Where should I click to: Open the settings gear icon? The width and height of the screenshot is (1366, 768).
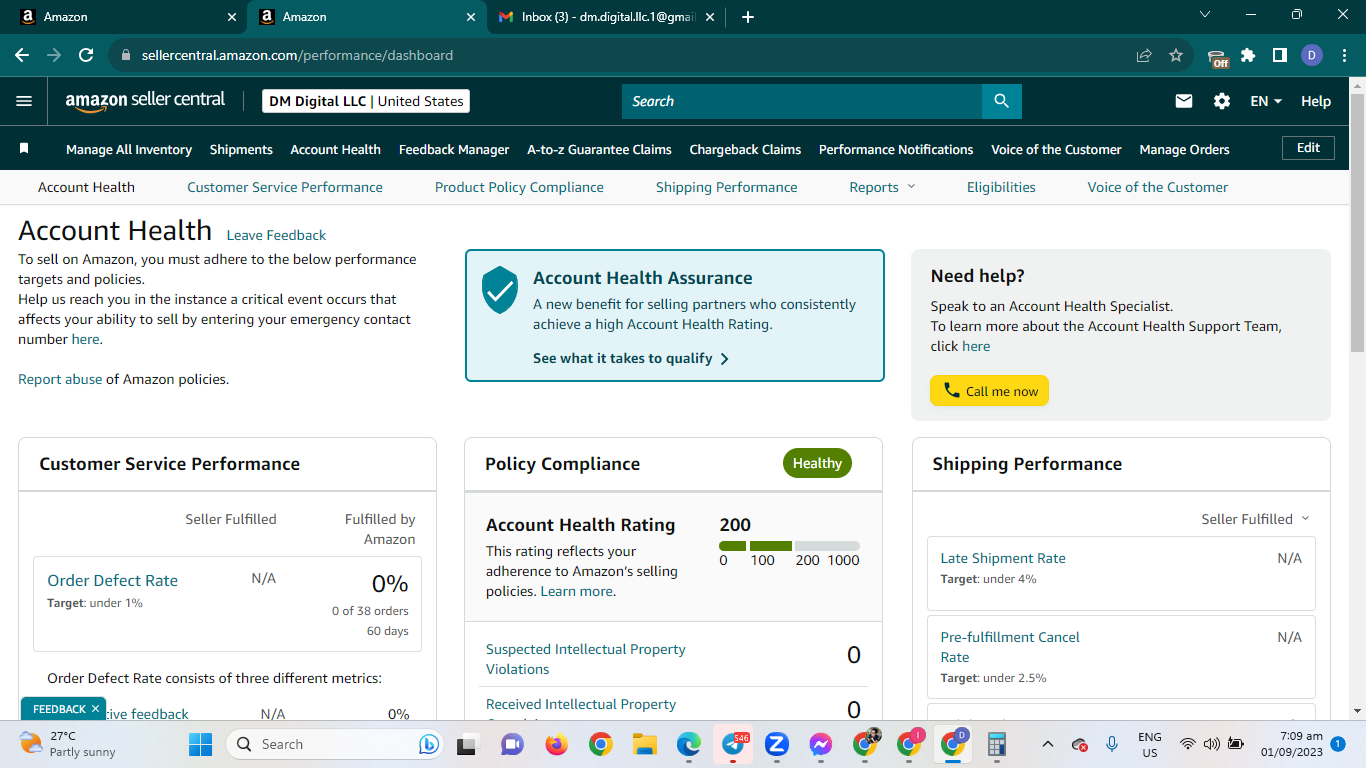pyautogui.click(x=1222, y=101)
